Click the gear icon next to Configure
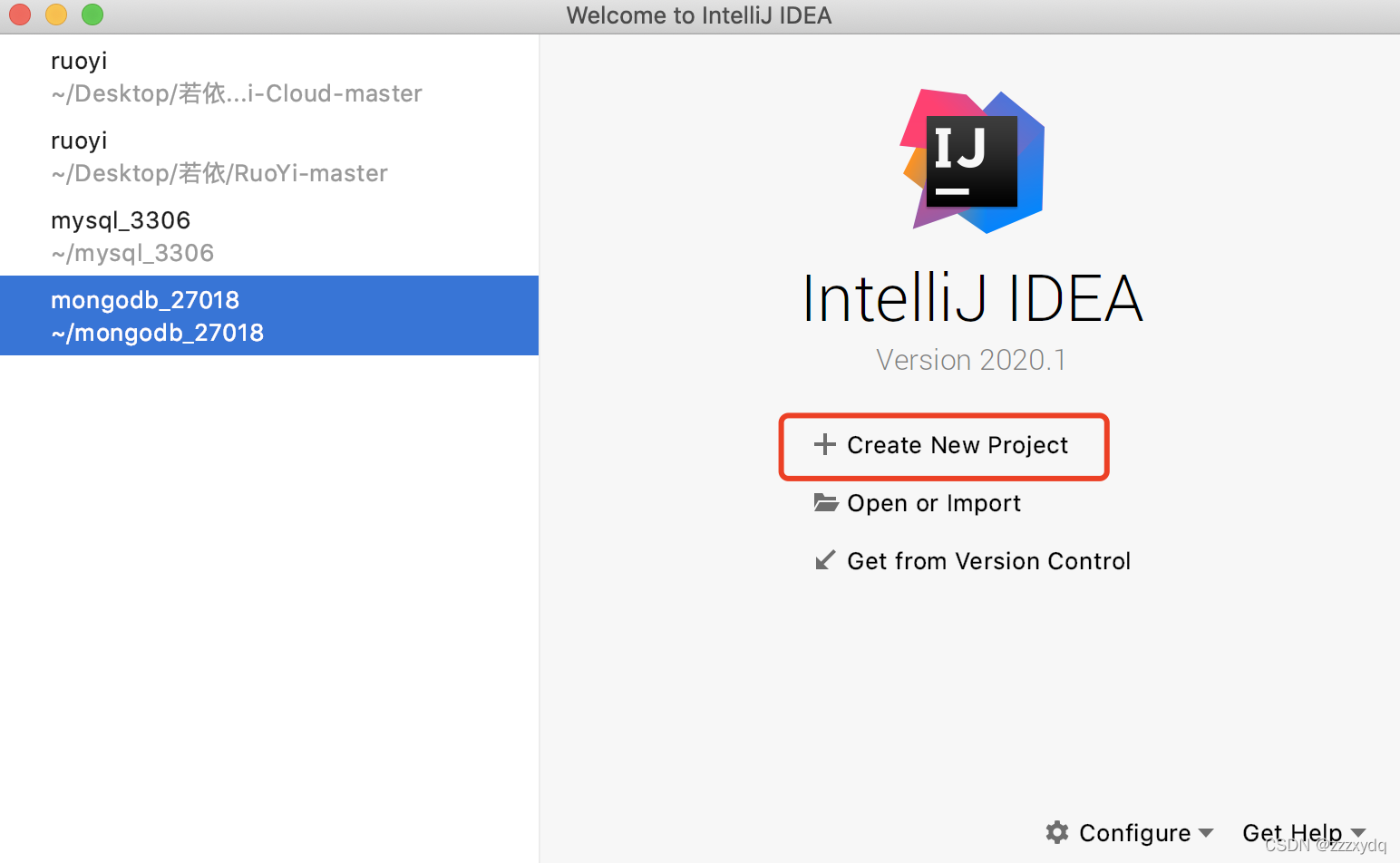Screen dimensions: 1400x863 [1056, 832]
